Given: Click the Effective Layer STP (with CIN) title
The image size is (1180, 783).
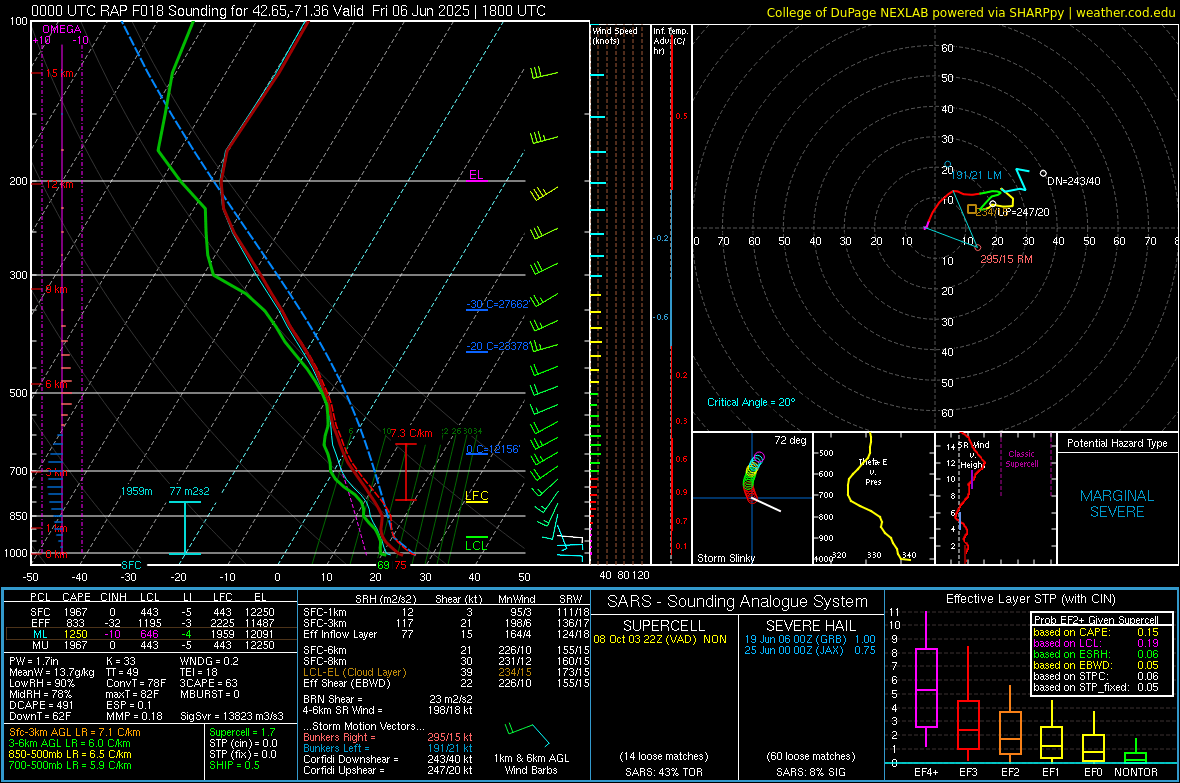Looking at the screenshot, I should tap(1030, 599).
